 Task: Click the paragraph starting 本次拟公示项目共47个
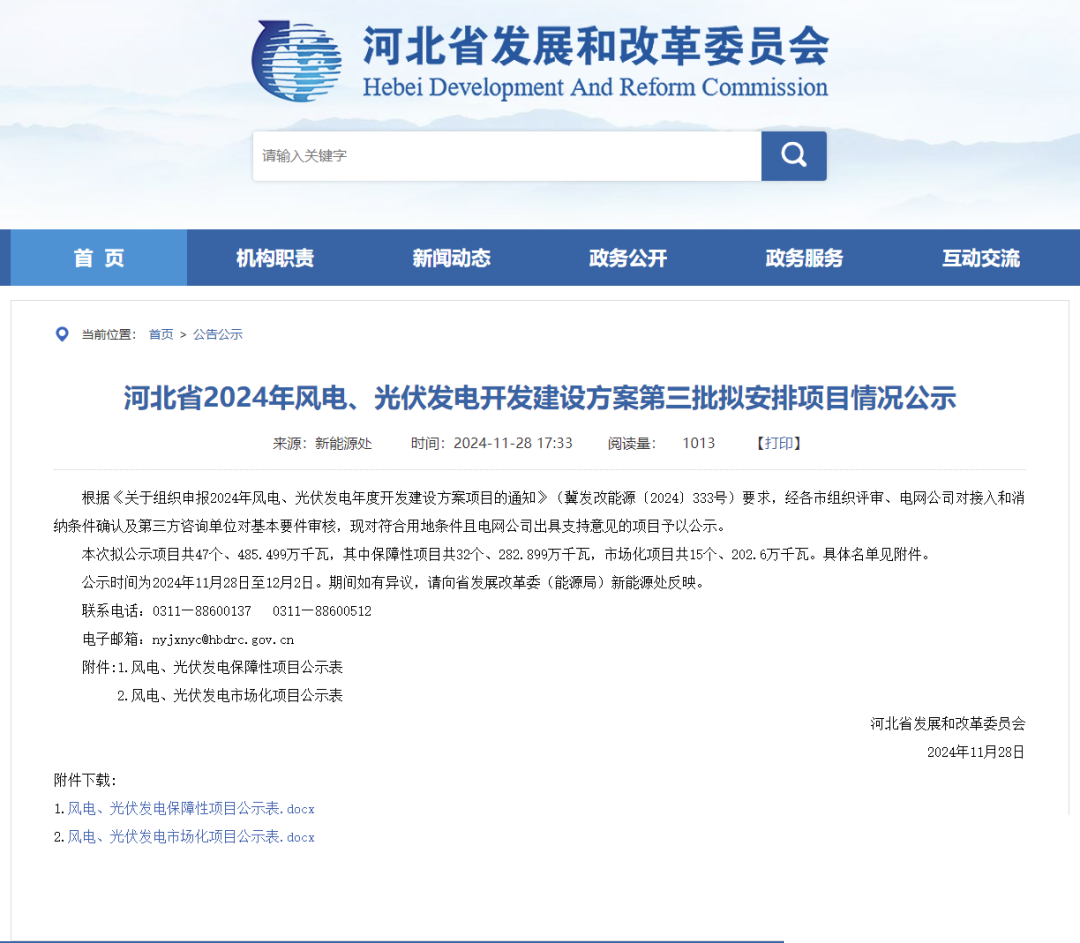(506, 555)
